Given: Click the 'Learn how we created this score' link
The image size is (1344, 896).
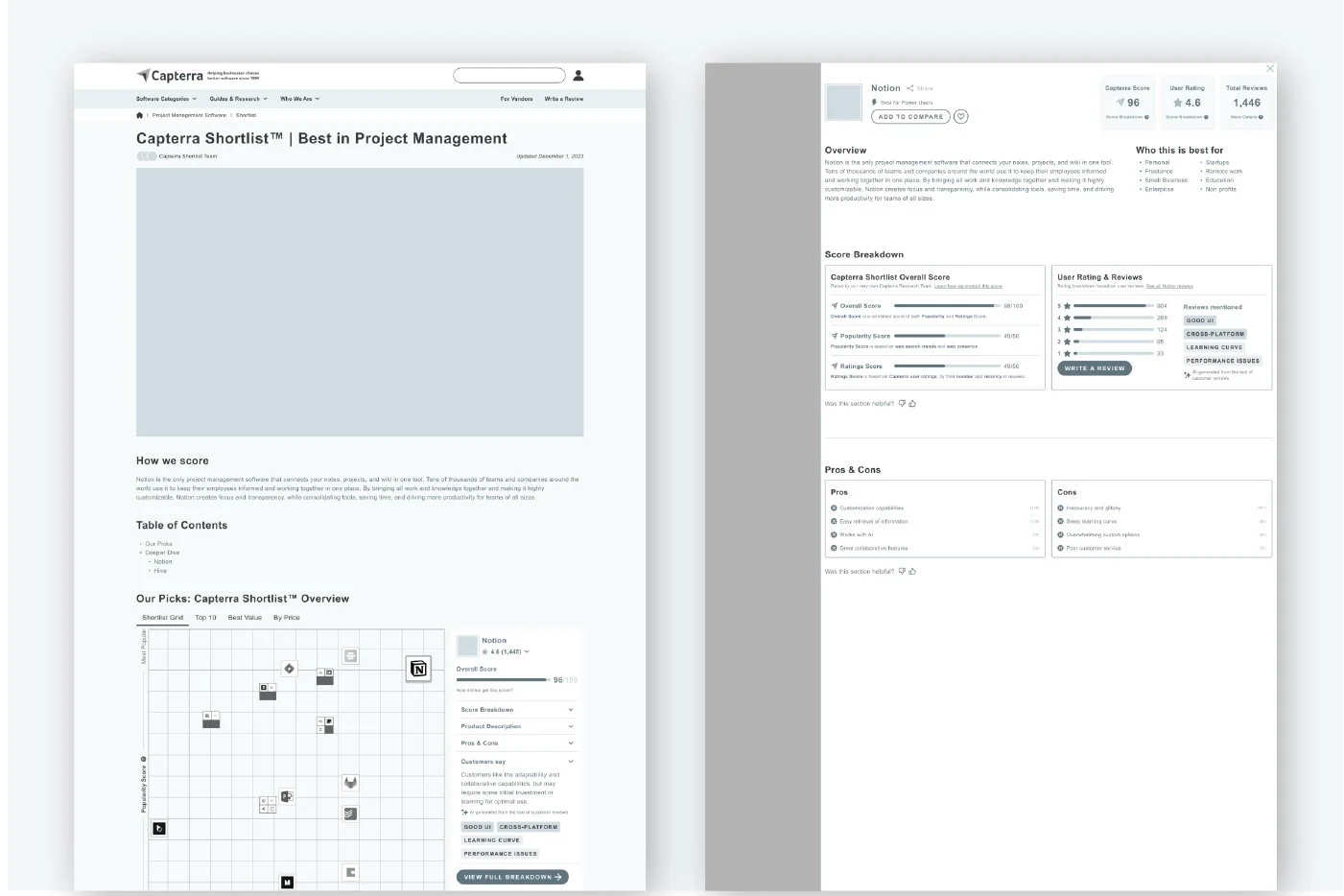Looking at the screenshot, I should [968, 286].
